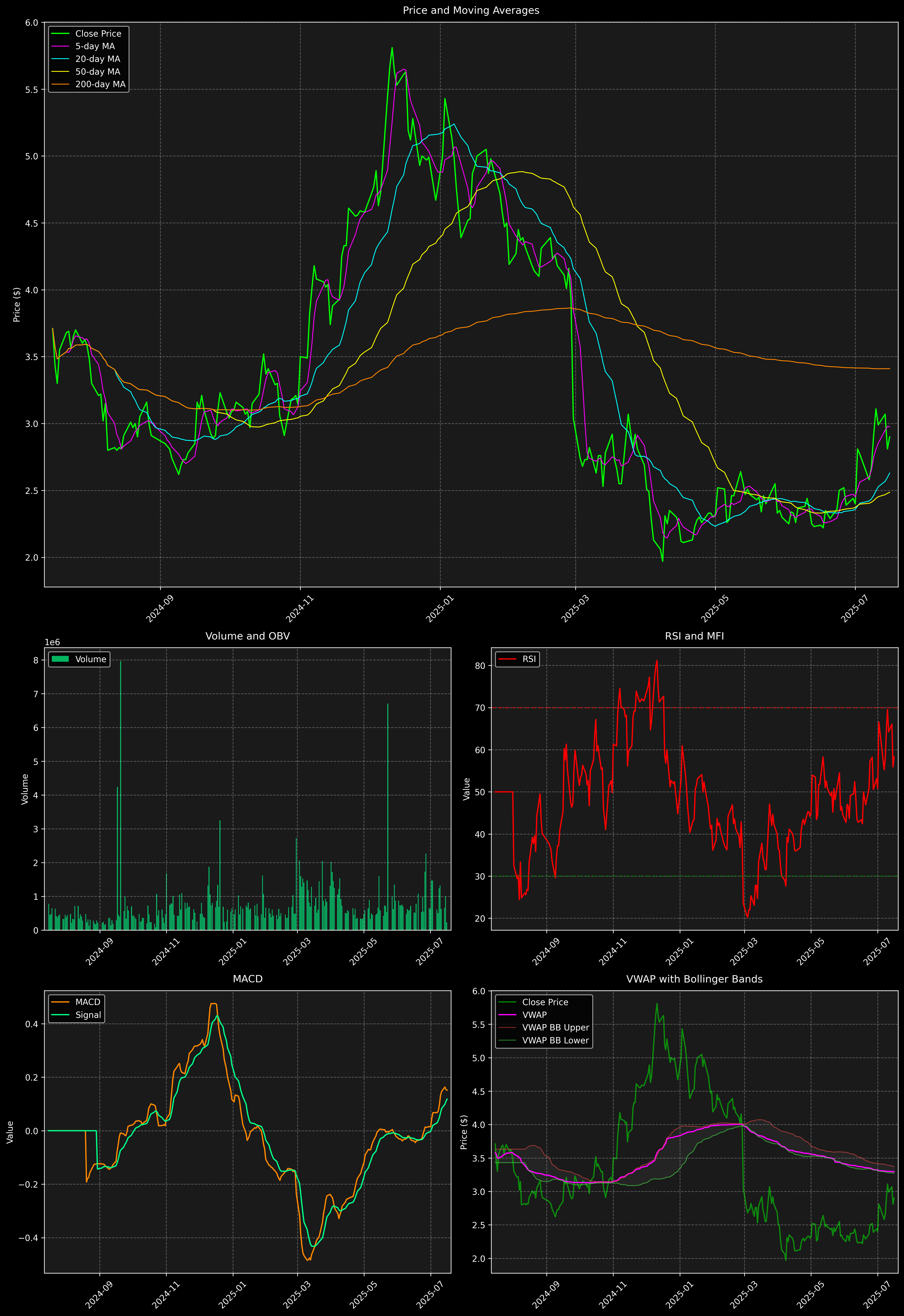The image size is (904, 1316).
Task: Click "VWAP with Bollinger Bands" chart title
Action: pyautogui.click(x=694, y=979)
